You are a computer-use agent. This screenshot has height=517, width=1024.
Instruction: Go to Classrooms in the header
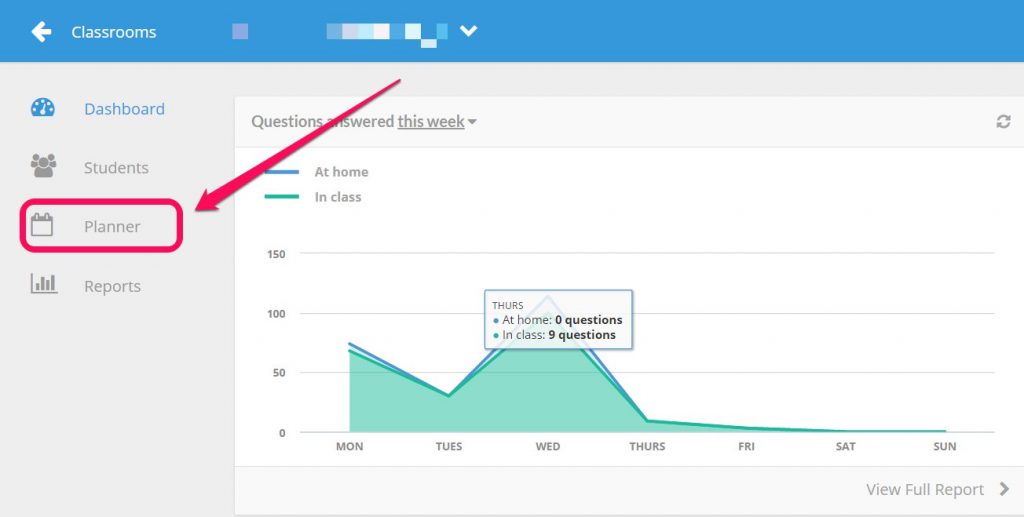pyautogui.click(x=113, y=32)
